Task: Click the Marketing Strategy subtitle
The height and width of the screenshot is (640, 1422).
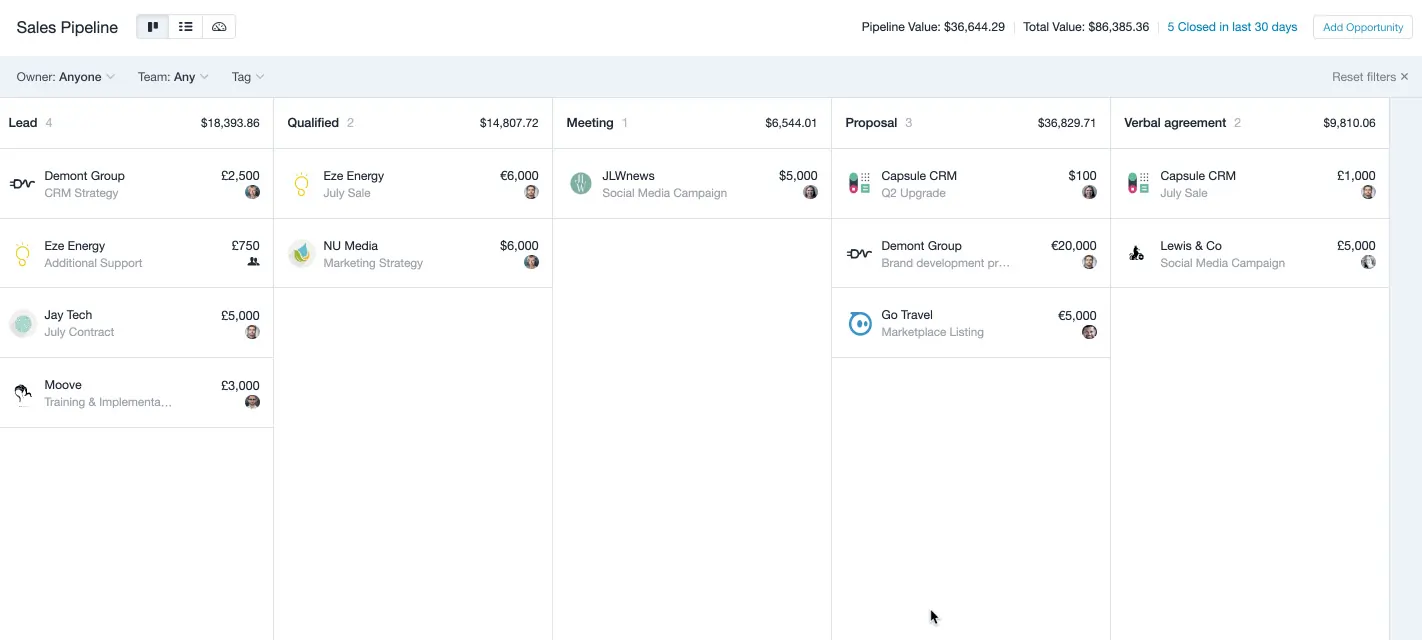Action: tap(373, 263)
